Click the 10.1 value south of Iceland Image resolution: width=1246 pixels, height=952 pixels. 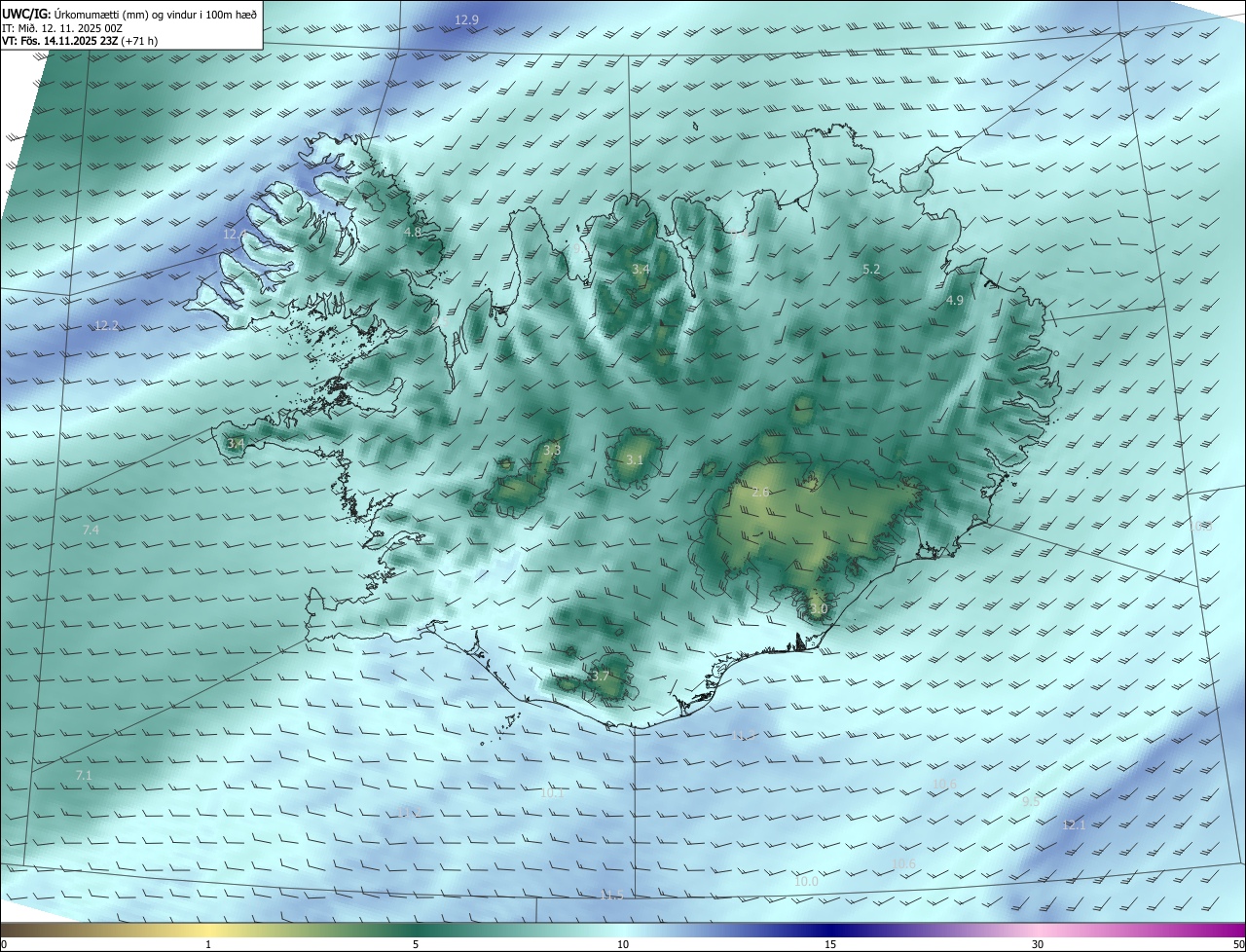tap(552, 793)
